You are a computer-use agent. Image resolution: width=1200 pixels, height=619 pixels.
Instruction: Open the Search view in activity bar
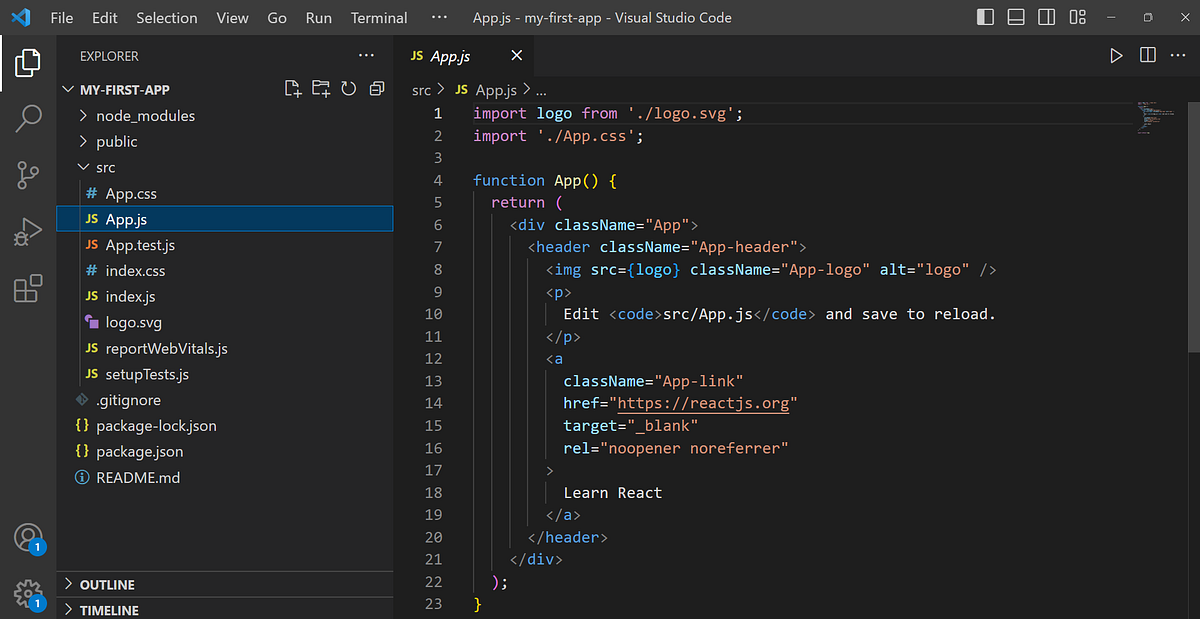(x=28, y=118)
